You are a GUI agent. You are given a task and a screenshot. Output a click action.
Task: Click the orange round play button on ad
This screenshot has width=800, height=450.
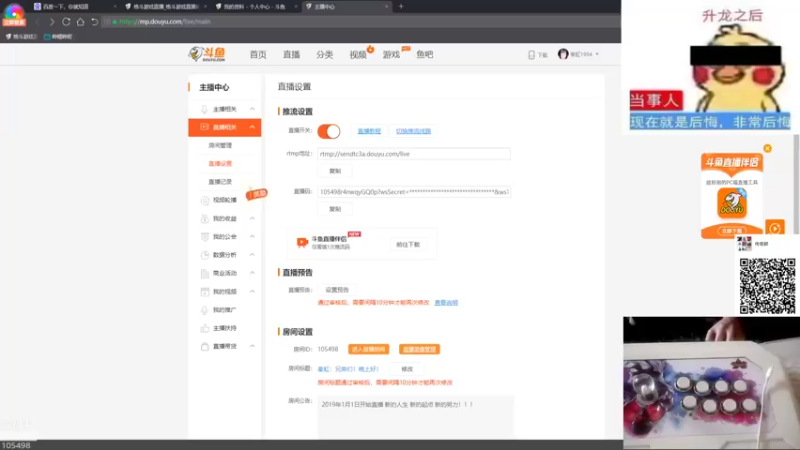click(x=774, y=228)
